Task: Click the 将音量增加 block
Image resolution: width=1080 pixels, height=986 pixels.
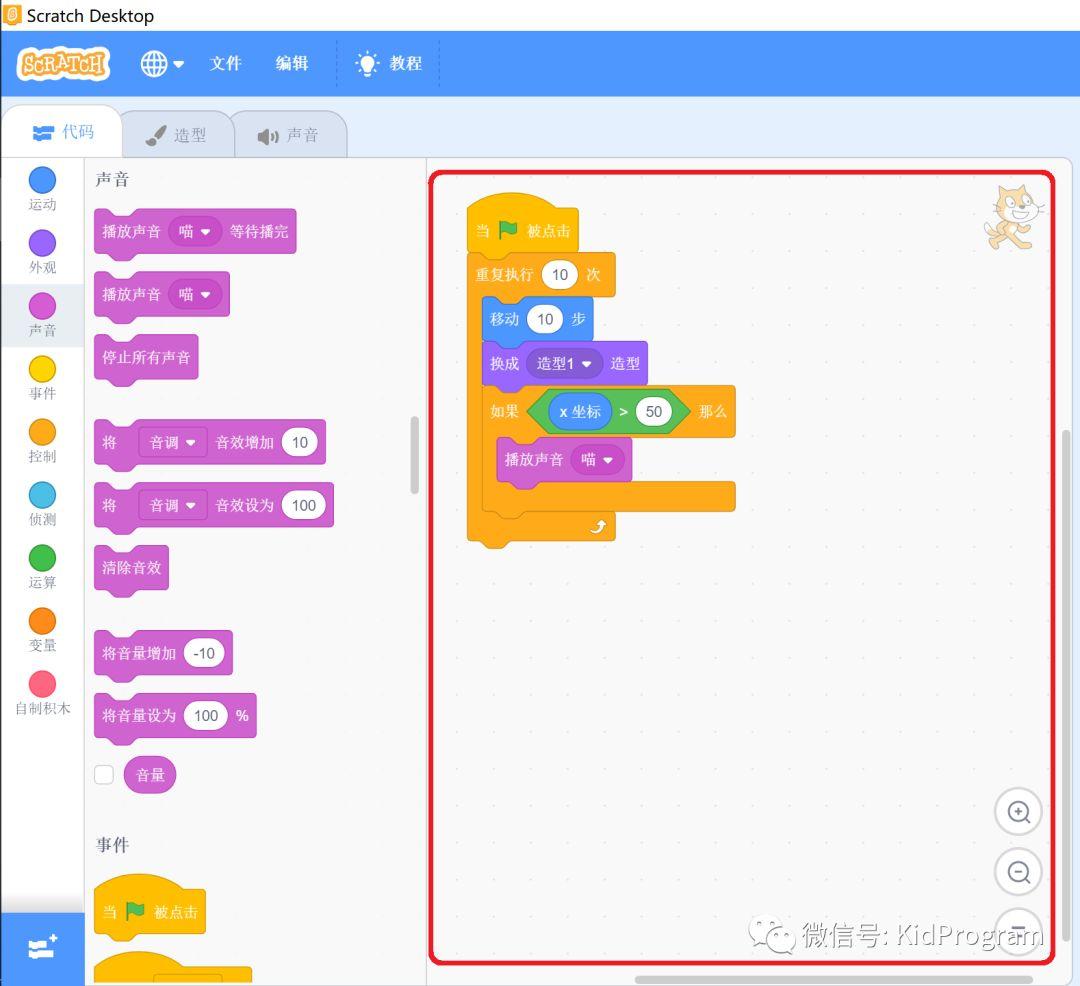Action: [x=163, y=653]
